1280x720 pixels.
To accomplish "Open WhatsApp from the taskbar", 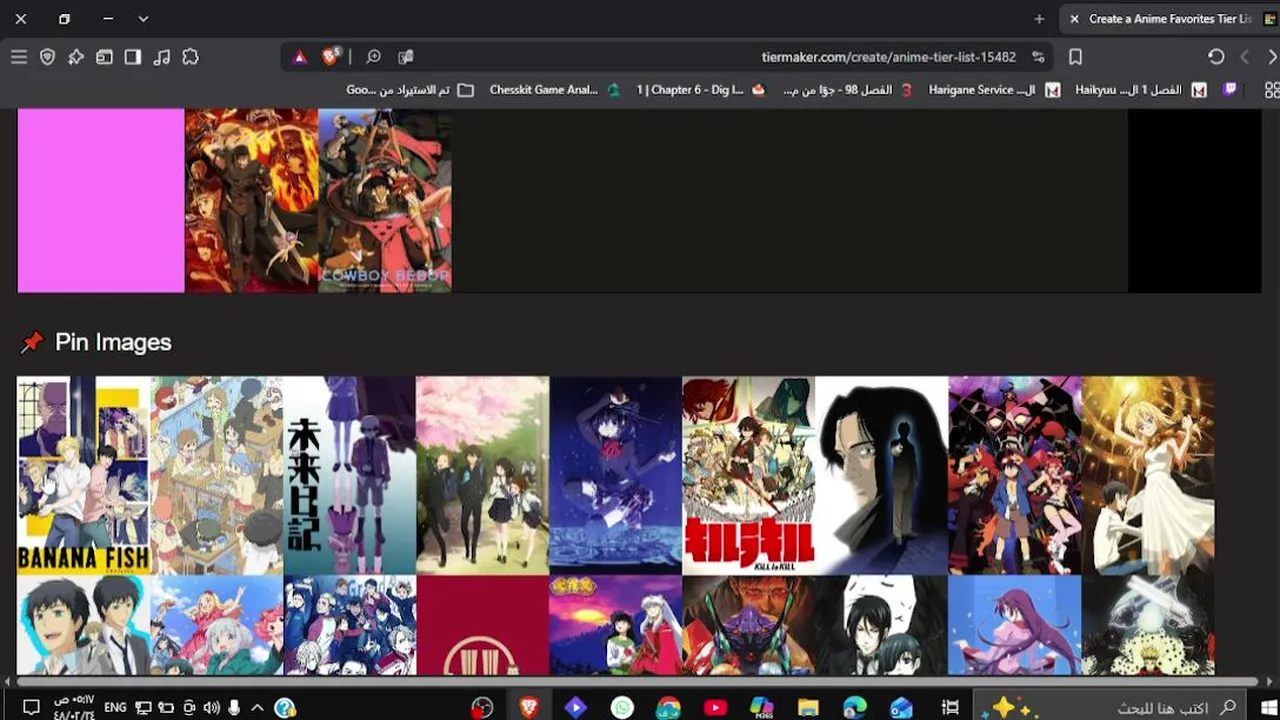I will coord(622,708).
